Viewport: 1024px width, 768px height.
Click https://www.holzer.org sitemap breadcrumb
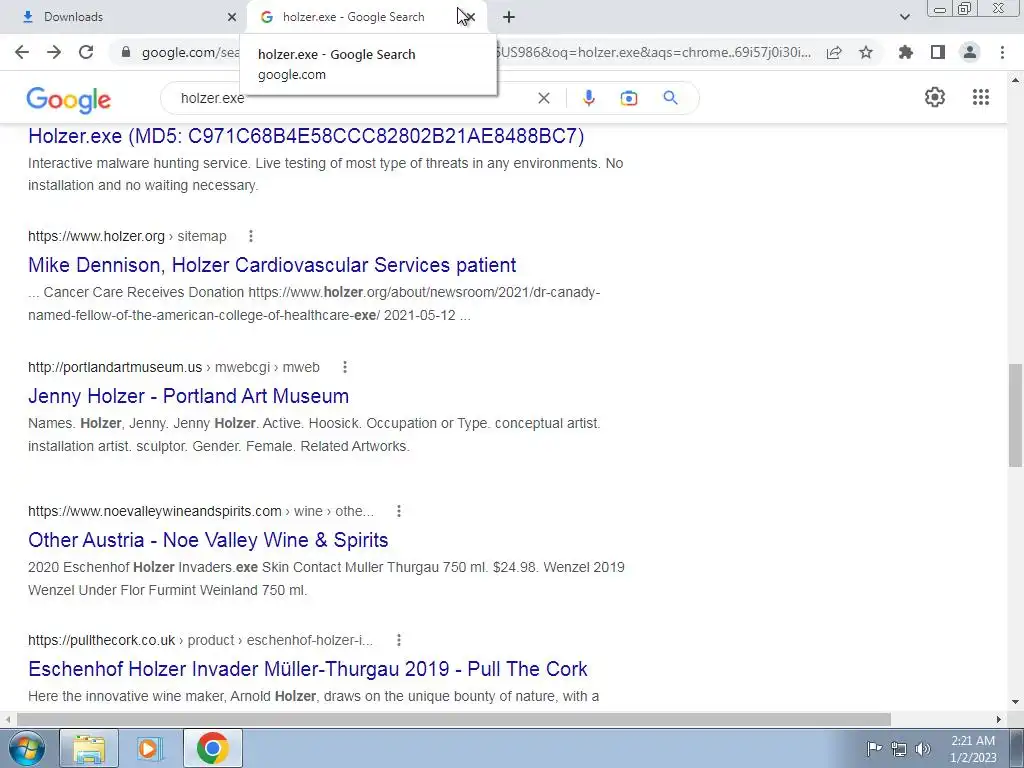[127, 236]
